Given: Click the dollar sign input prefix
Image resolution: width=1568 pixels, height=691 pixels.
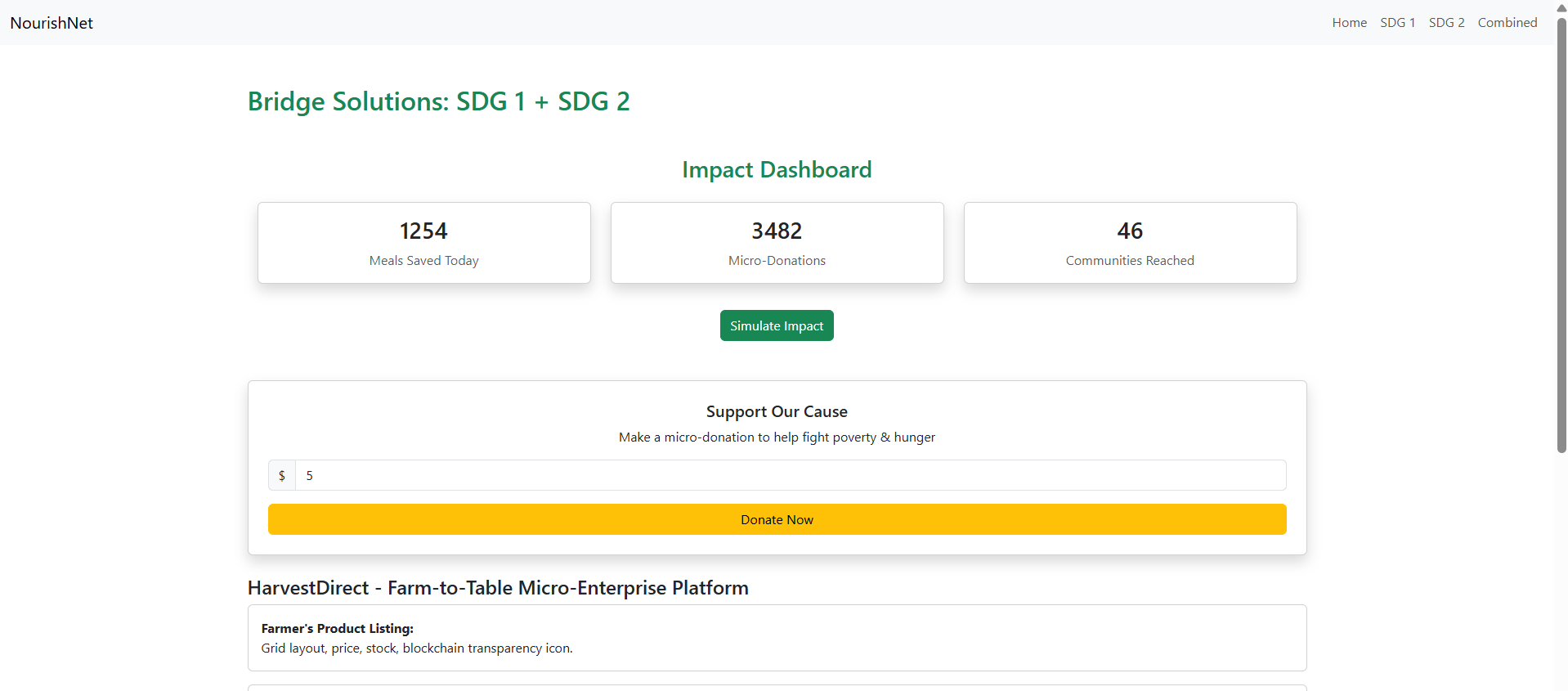Looking at the screenshot, I should [282, 475].
